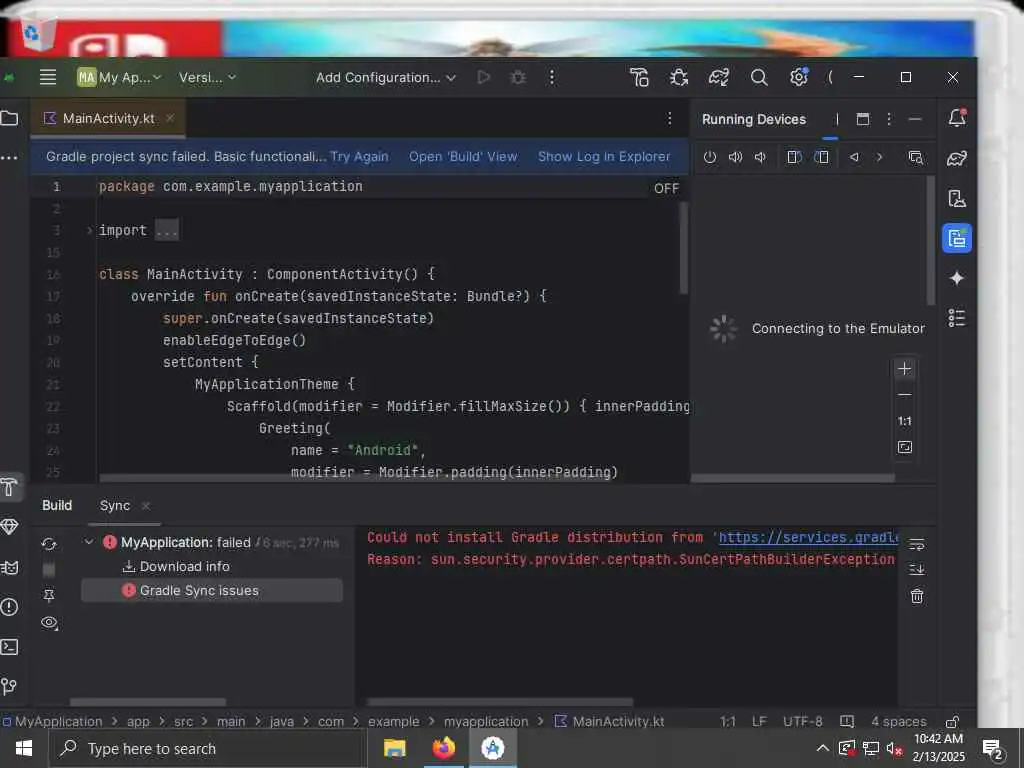Open the main hamburger menu
This screenshot has height=768, width=1024.
(x=48, y=77)
